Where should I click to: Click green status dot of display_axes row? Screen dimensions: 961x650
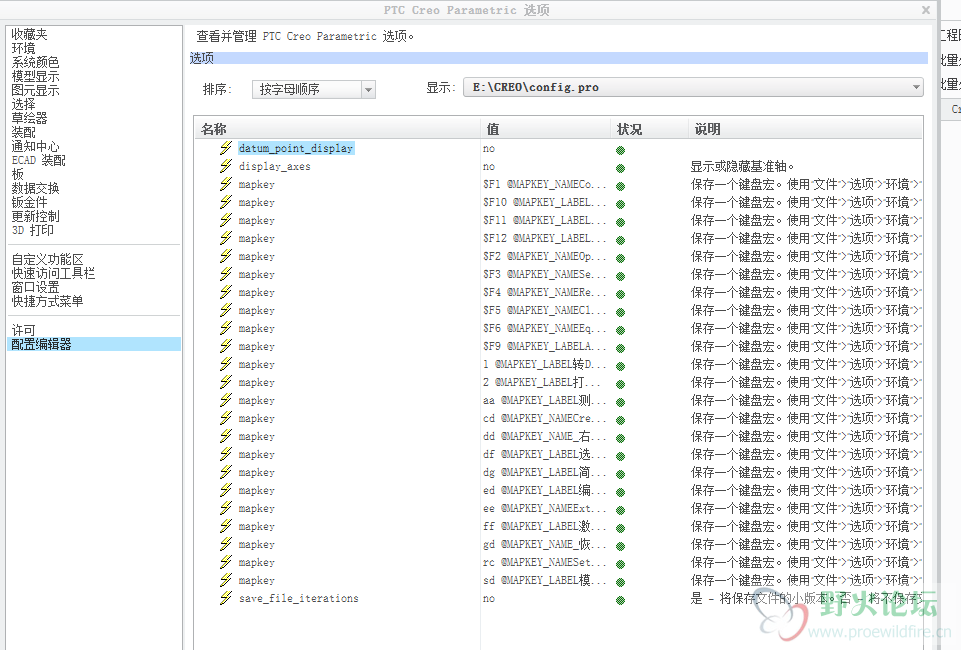[620, 168]
